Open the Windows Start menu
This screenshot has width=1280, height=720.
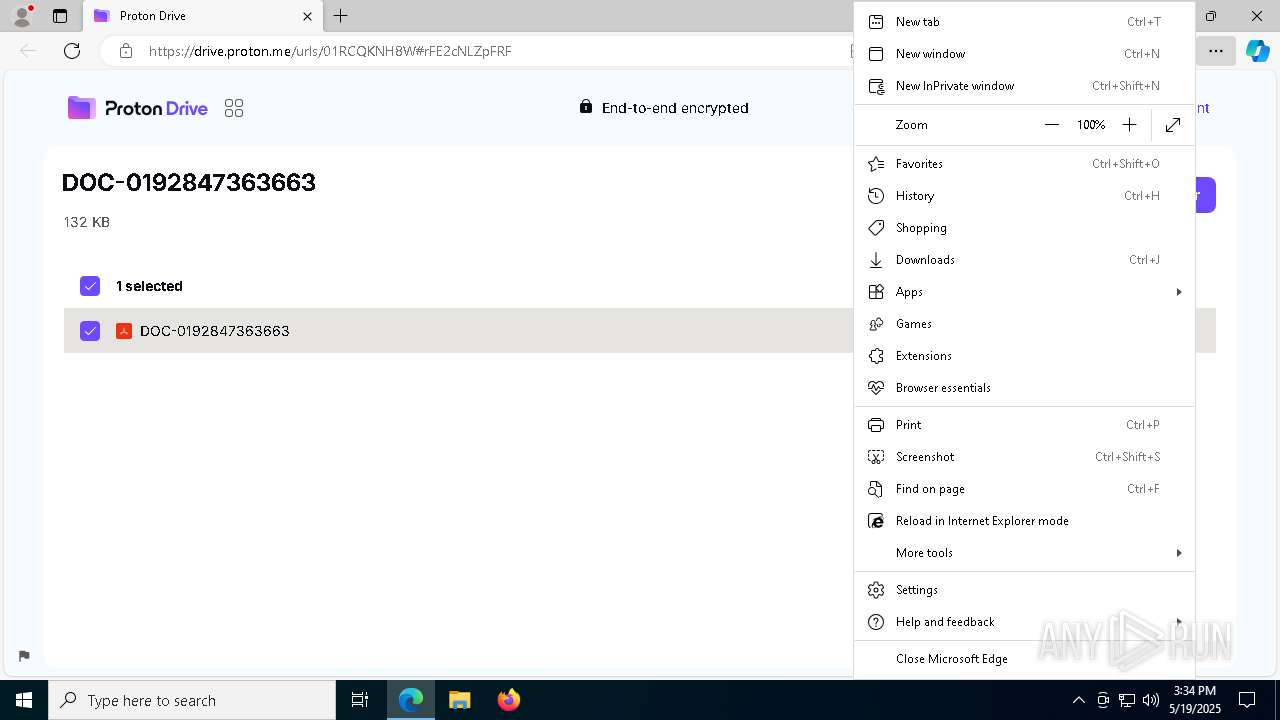pyautogui.click(x=24, y=700)
